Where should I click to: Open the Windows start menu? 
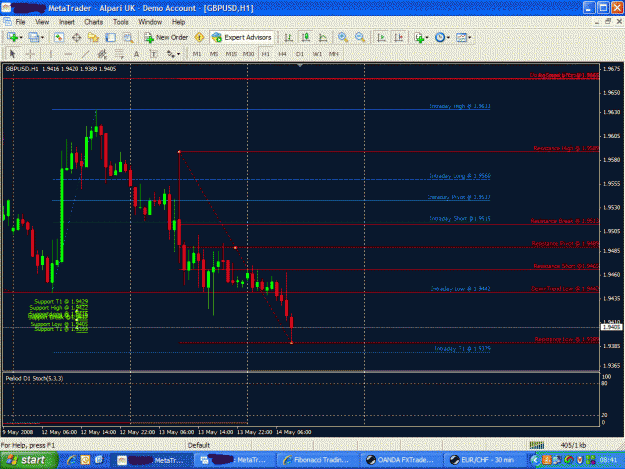coord(29,460)
